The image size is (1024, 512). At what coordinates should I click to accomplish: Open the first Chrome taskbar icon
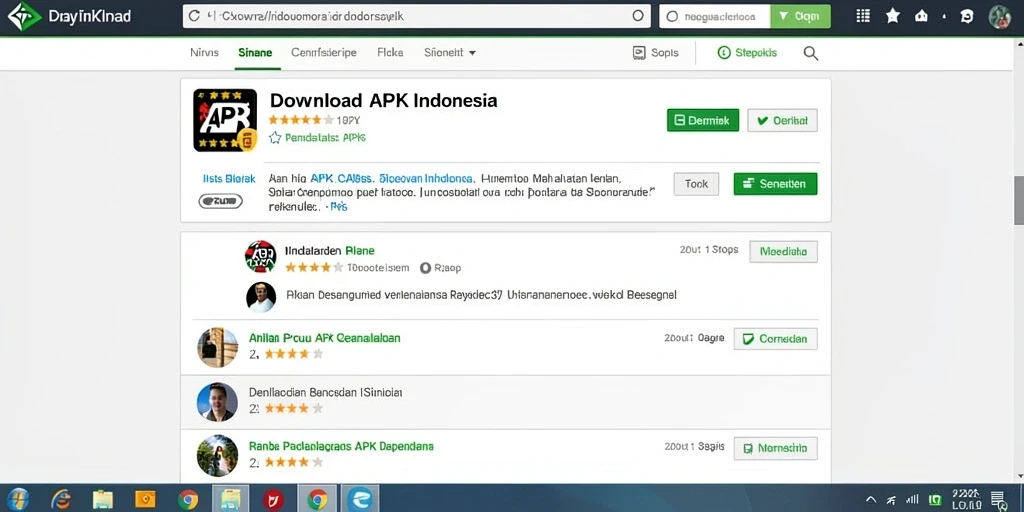[188, 500]
